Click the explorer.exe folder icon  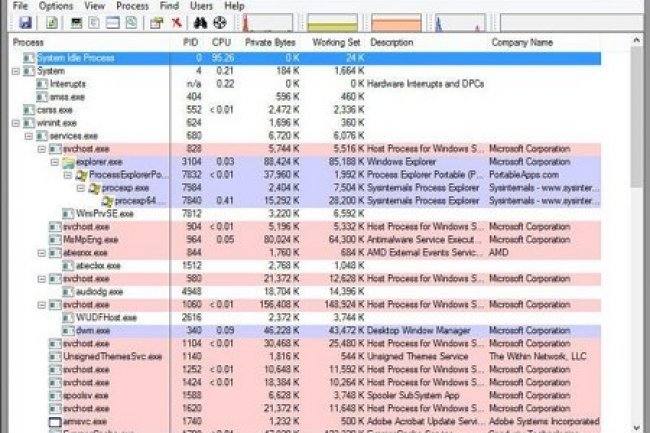(68, 160)
